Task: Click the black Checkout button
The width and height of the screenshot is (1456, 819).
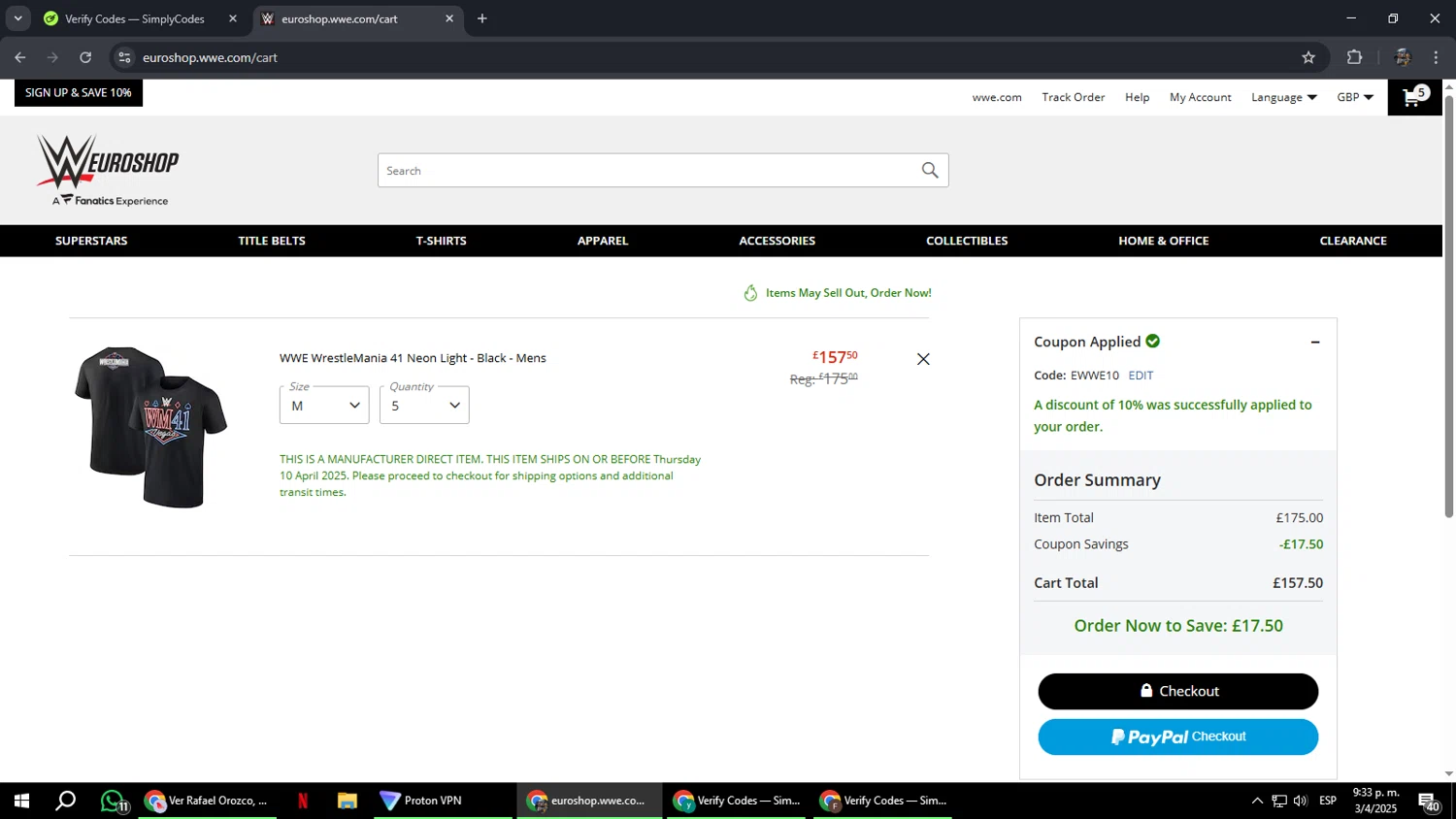Action: (x=1178, y=691)
